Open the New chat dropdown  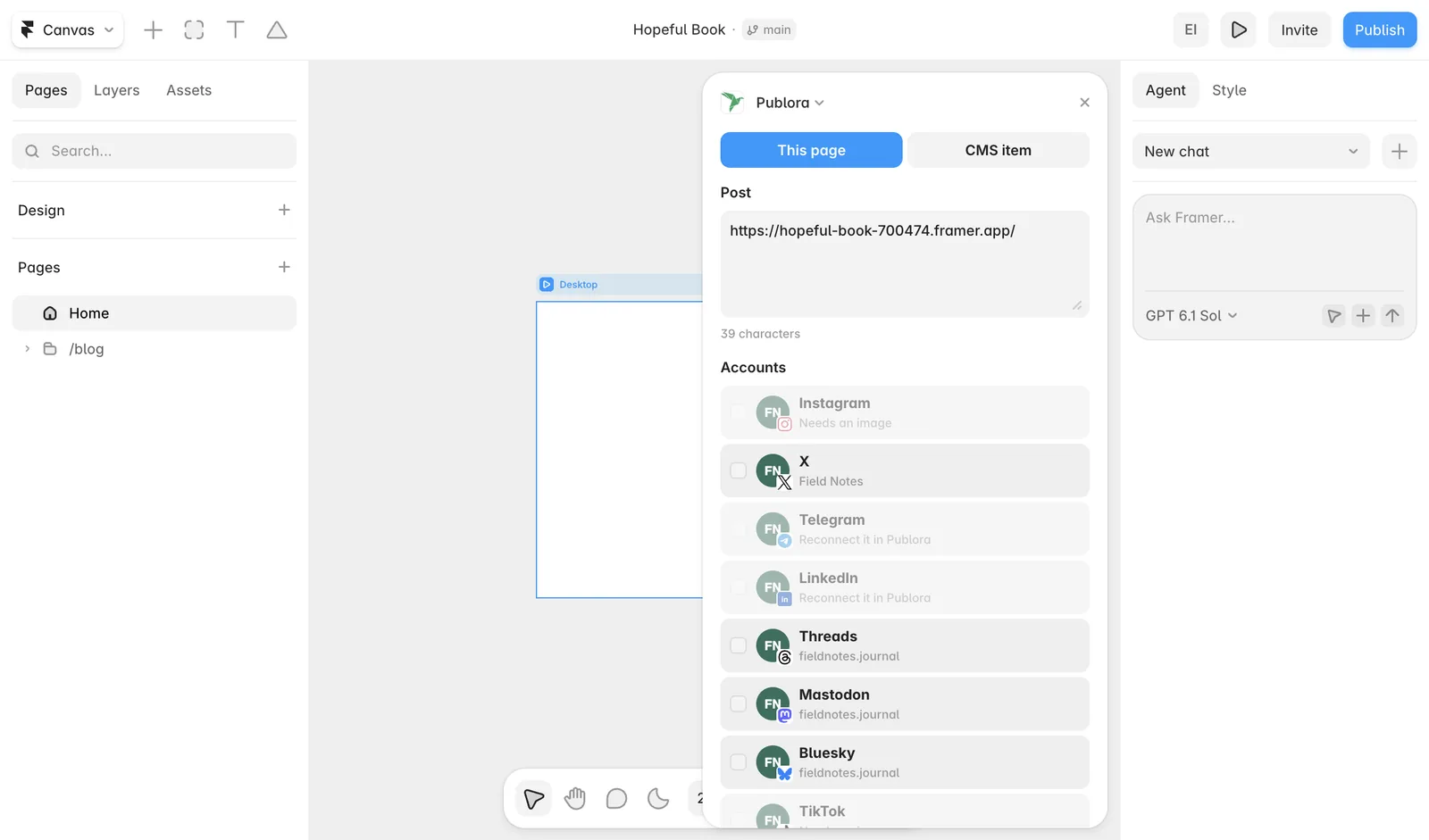(1250, 152)
